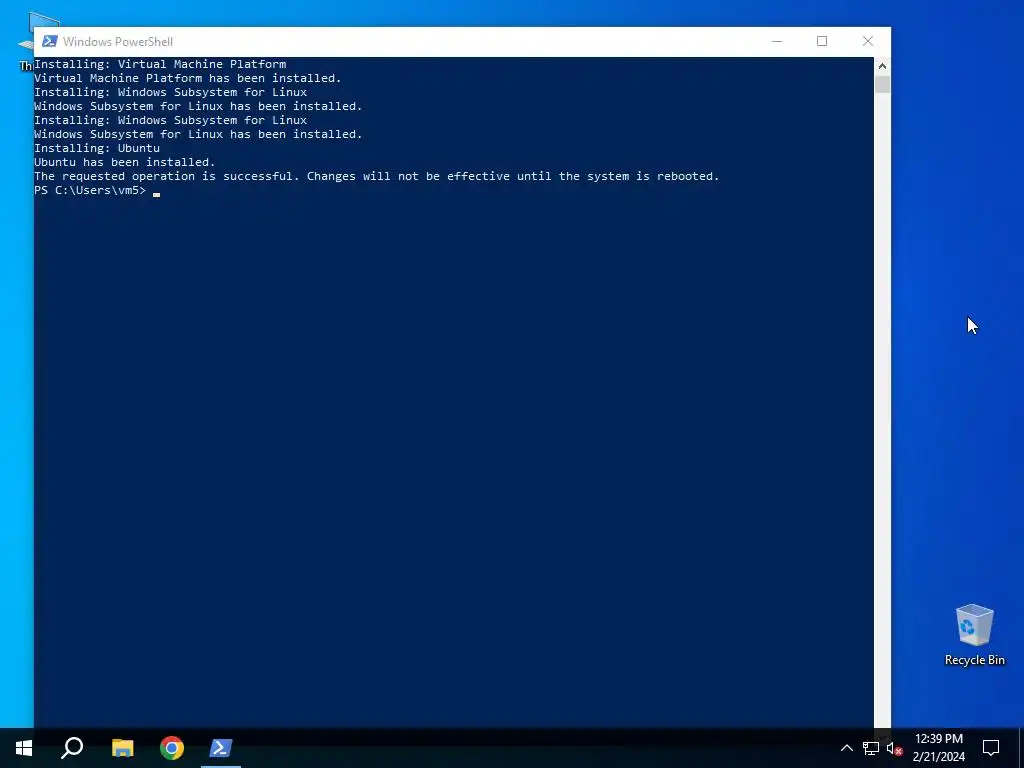Screen dimensions: 1024x768
Task: Open the network status tray icon
Action: point(871,748)
